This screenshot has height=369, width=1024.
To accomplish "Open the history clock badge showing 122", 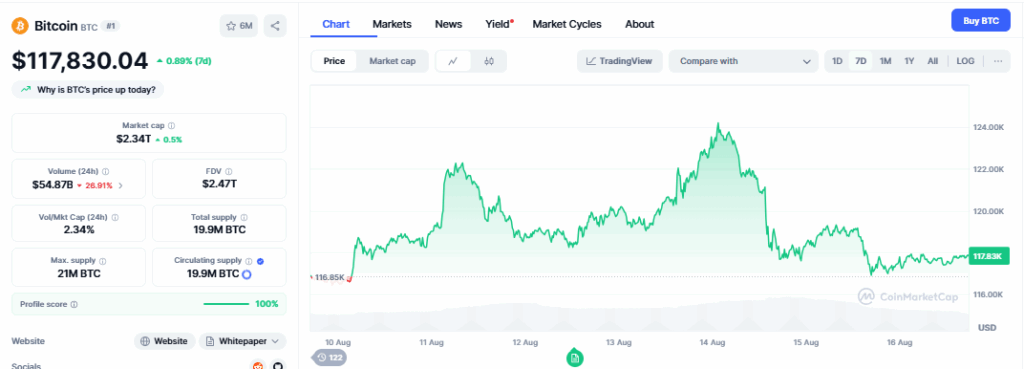I will 330,357.
